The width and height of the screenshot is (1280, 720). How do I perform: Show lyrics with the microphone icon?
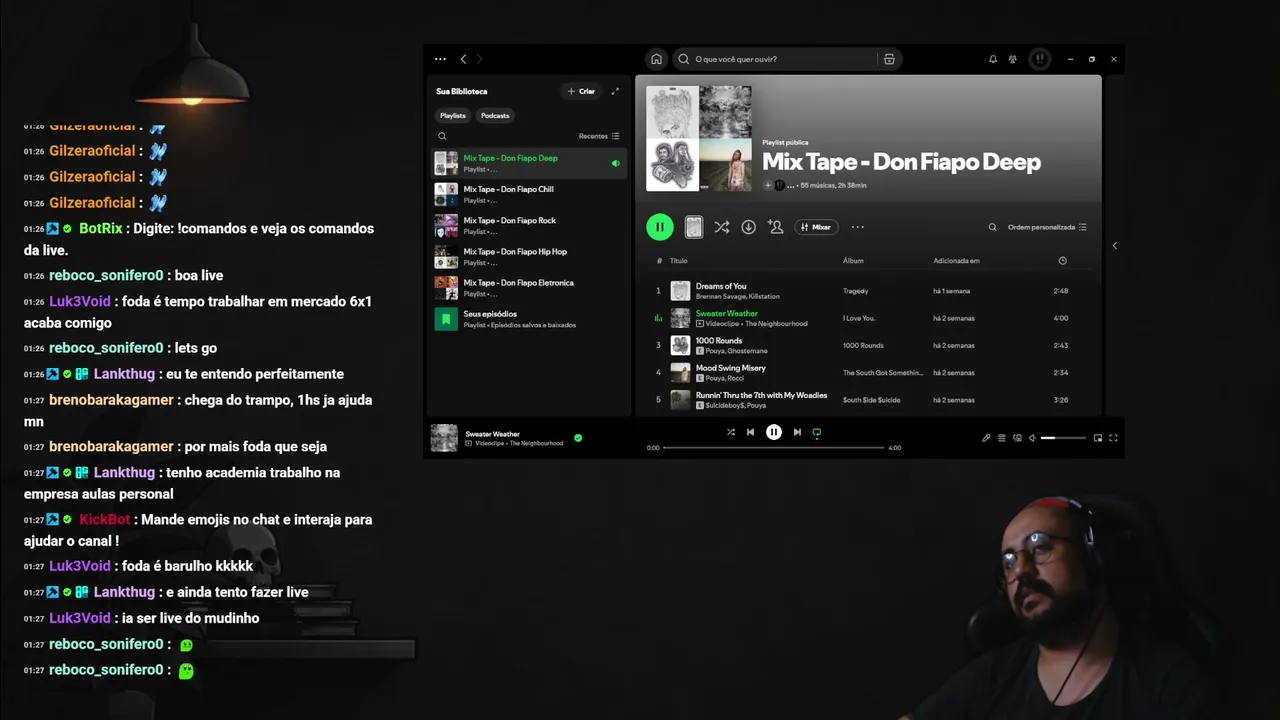[x=986, y=438]
